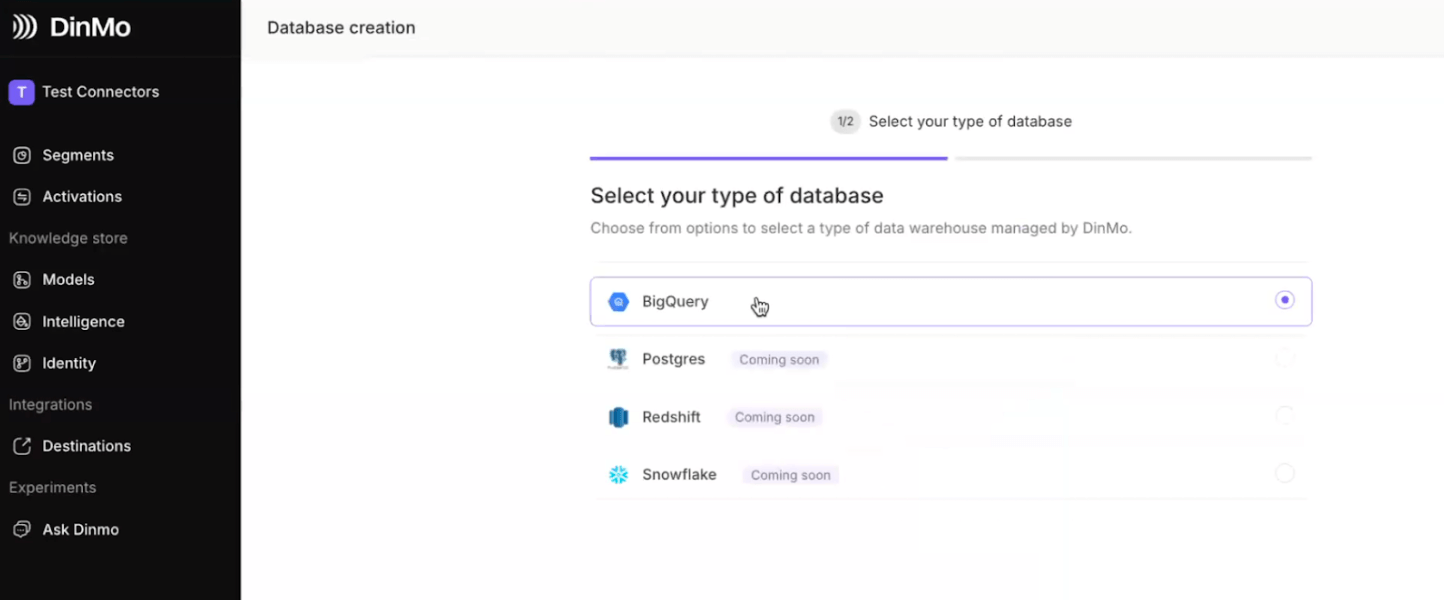1444x600 pixels.
Task: Click the DinMo brand name text
Action: (x=90, y=27)
